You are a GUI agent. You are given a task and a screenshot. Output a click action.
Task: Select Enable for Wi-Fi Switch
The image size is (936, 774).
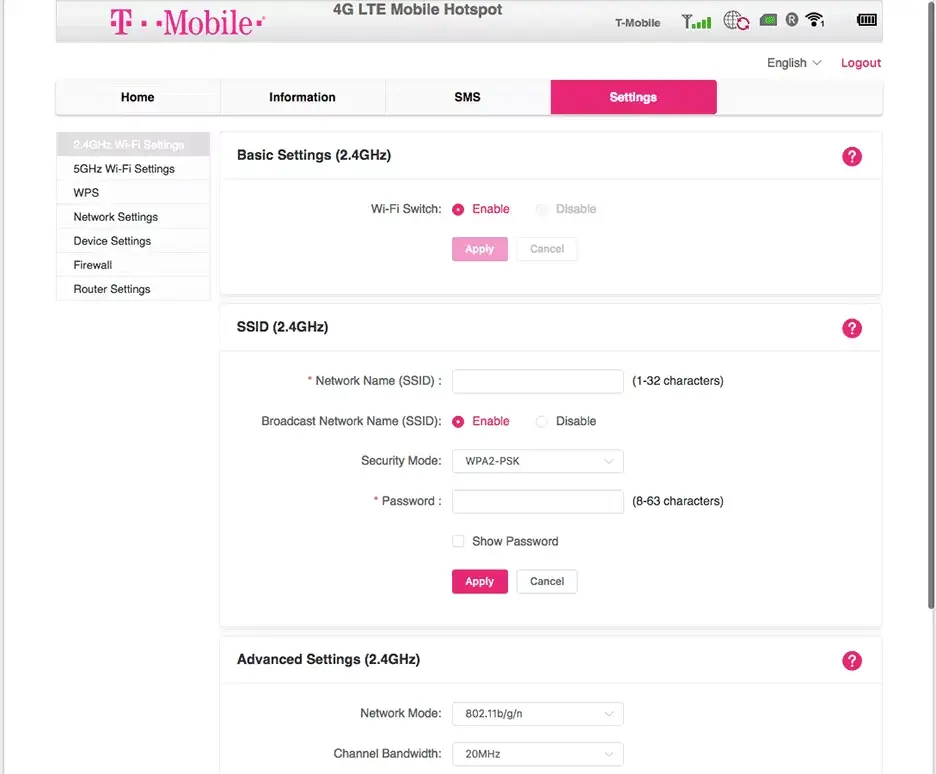(458, 210)
